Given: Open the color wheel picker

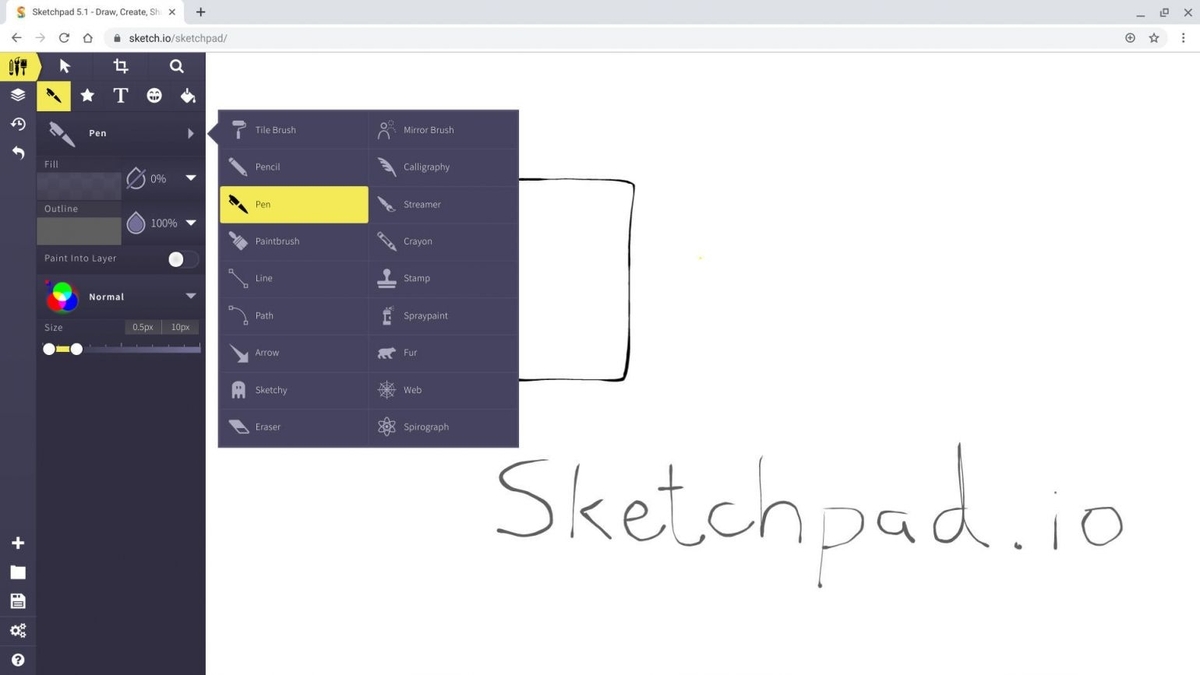Looking at the screenshot, I should [60, 296].
